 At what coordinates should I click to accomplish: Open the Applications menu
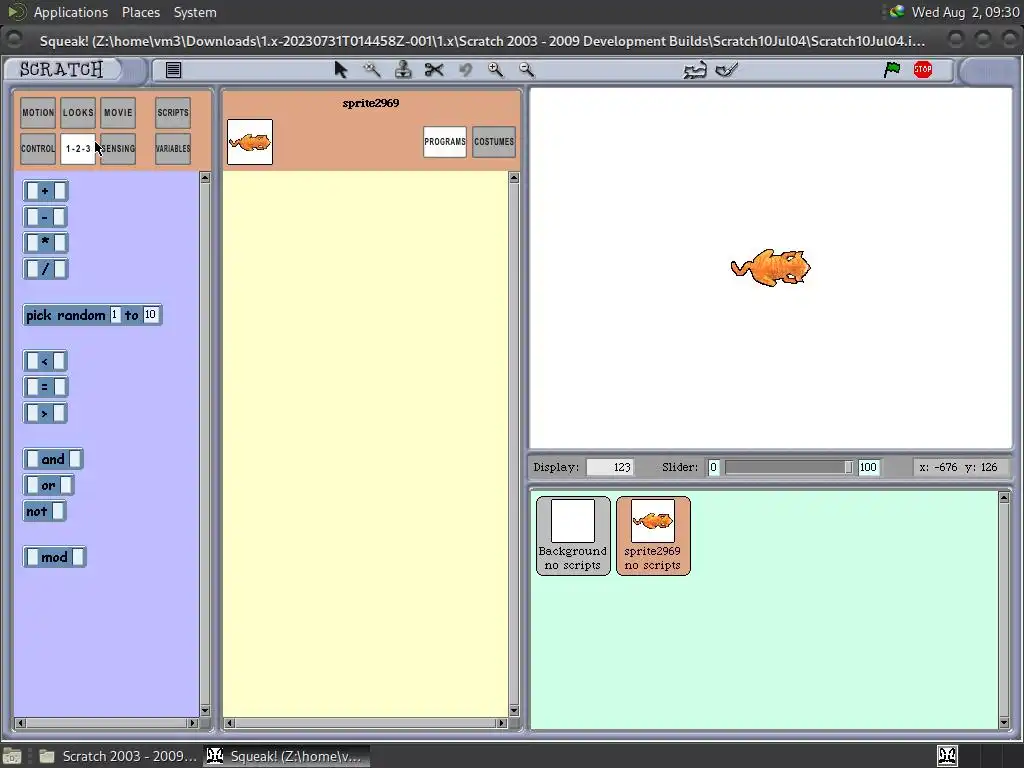pyautogui.click(x=71, y=12)
